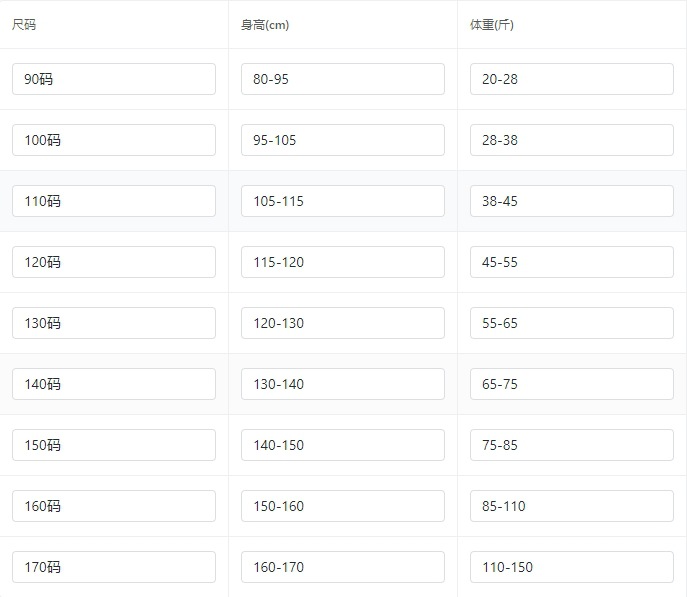This screenshot has width=687, height=597.
Task: Focus the 160-170 height field
Action: point(343,567)
